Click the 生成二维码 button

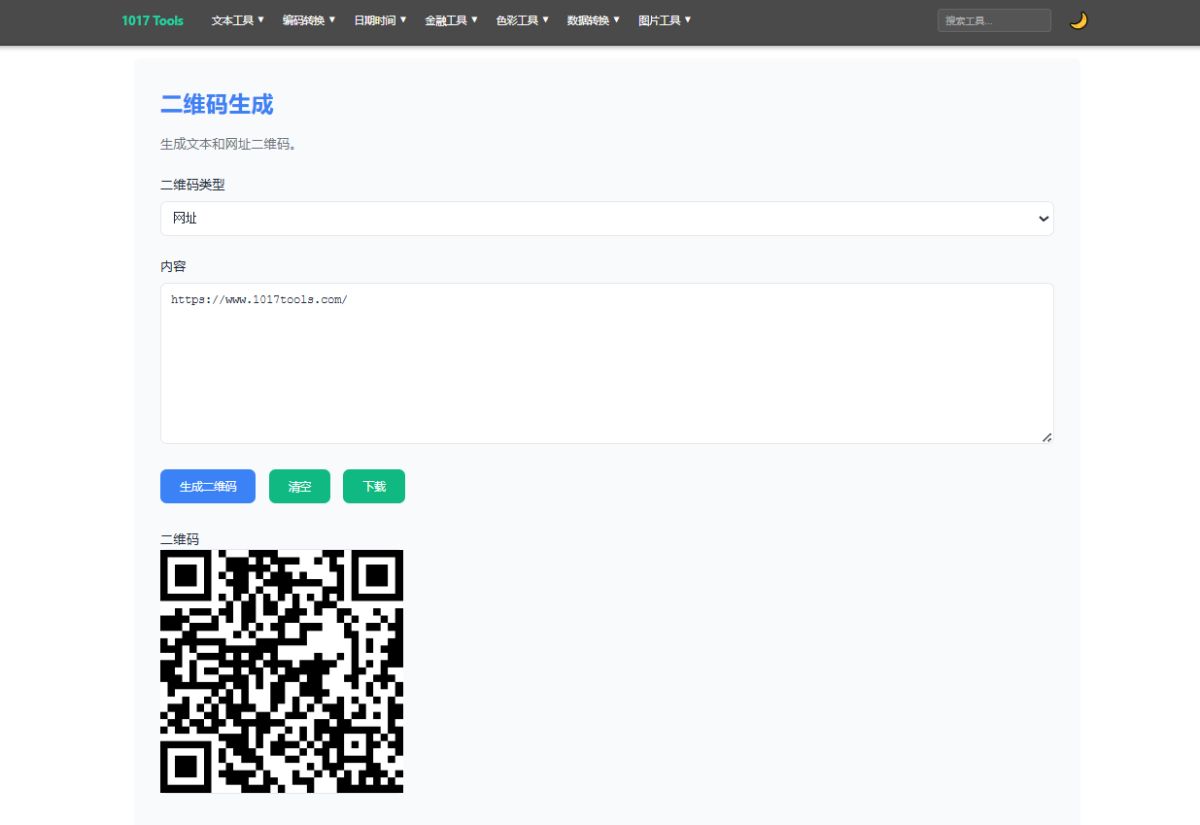tap(207, 486)
